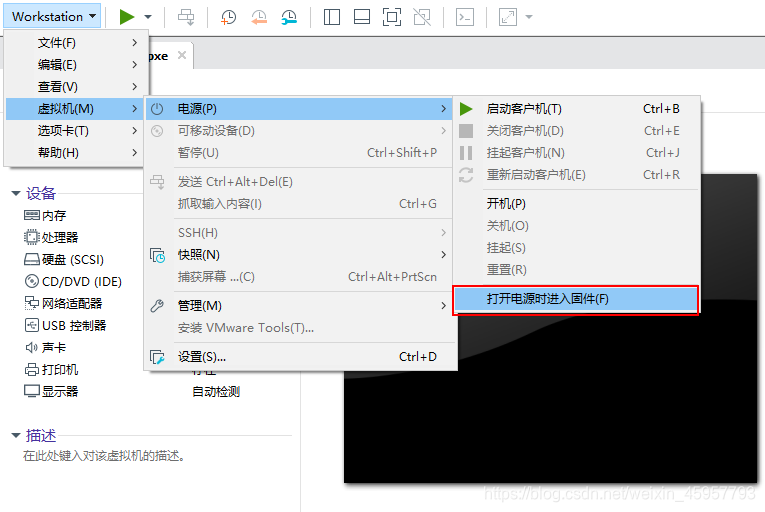Open the snapshot manager wrench-clock icon

(x=289, y=17)
